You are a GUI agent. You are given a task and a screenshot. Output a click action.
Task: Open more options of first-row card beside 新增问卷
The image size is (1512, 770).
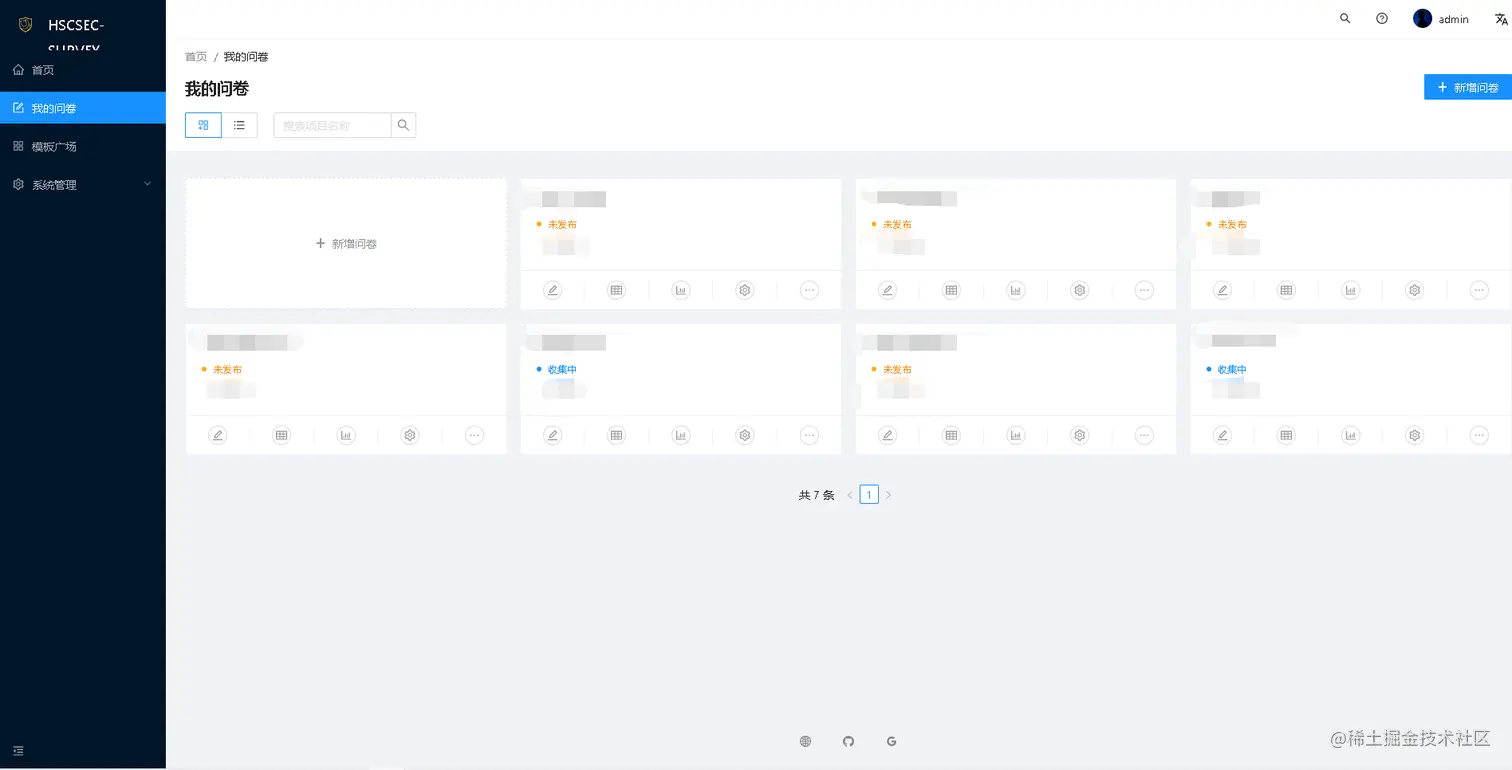(x=809, y=290)
